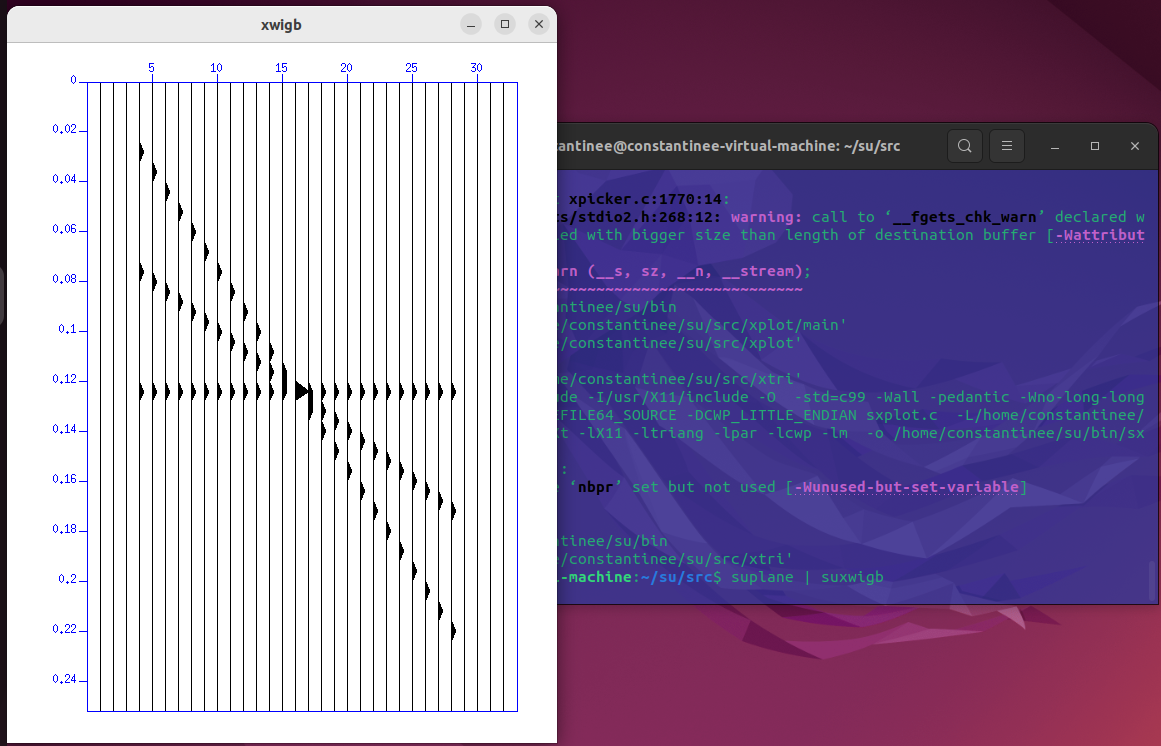Maximize the xwigb window

coord(505,24)
